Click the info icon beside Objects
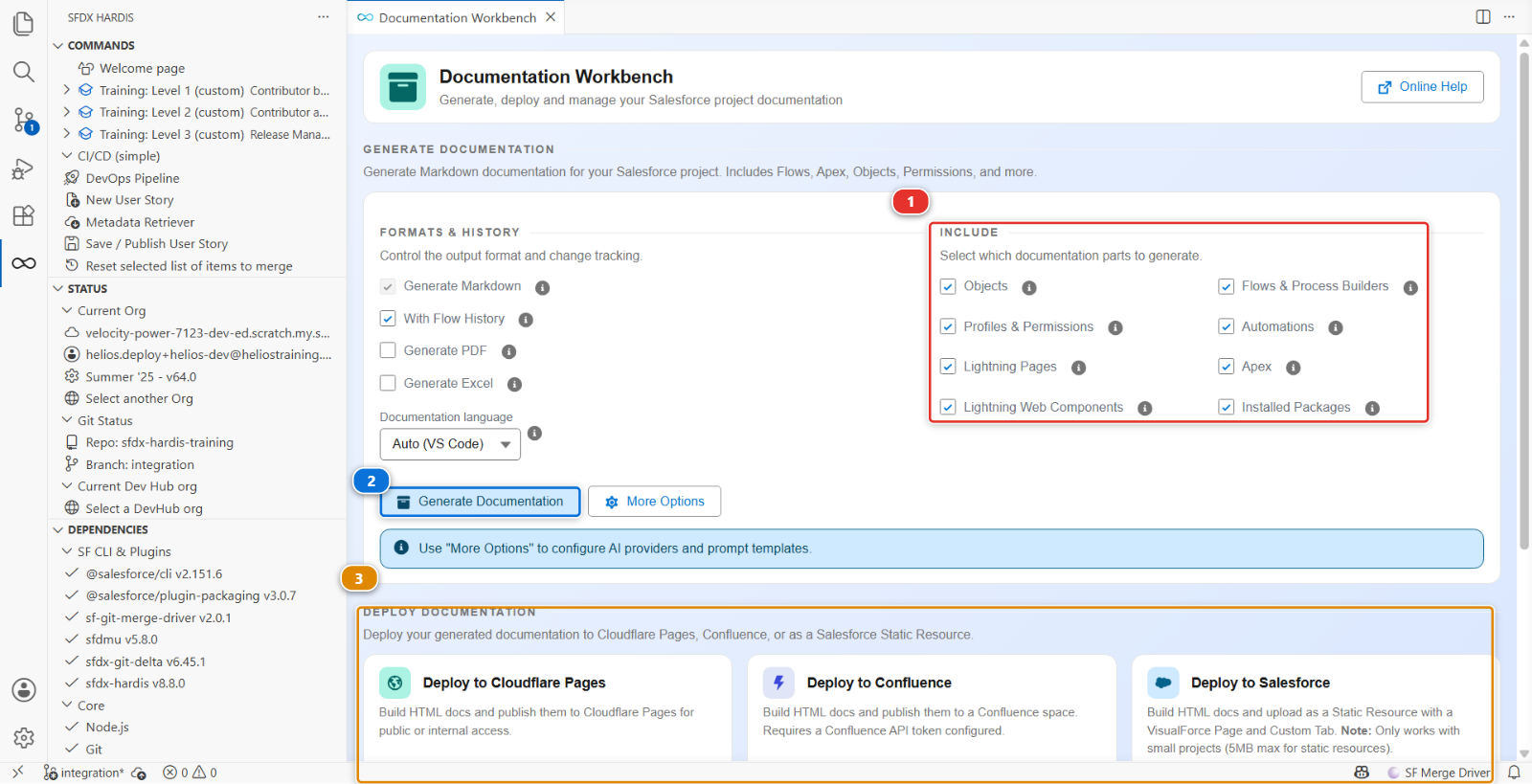The width and height of the screenshot is (1532, 784). click(x=1029, y=287)
